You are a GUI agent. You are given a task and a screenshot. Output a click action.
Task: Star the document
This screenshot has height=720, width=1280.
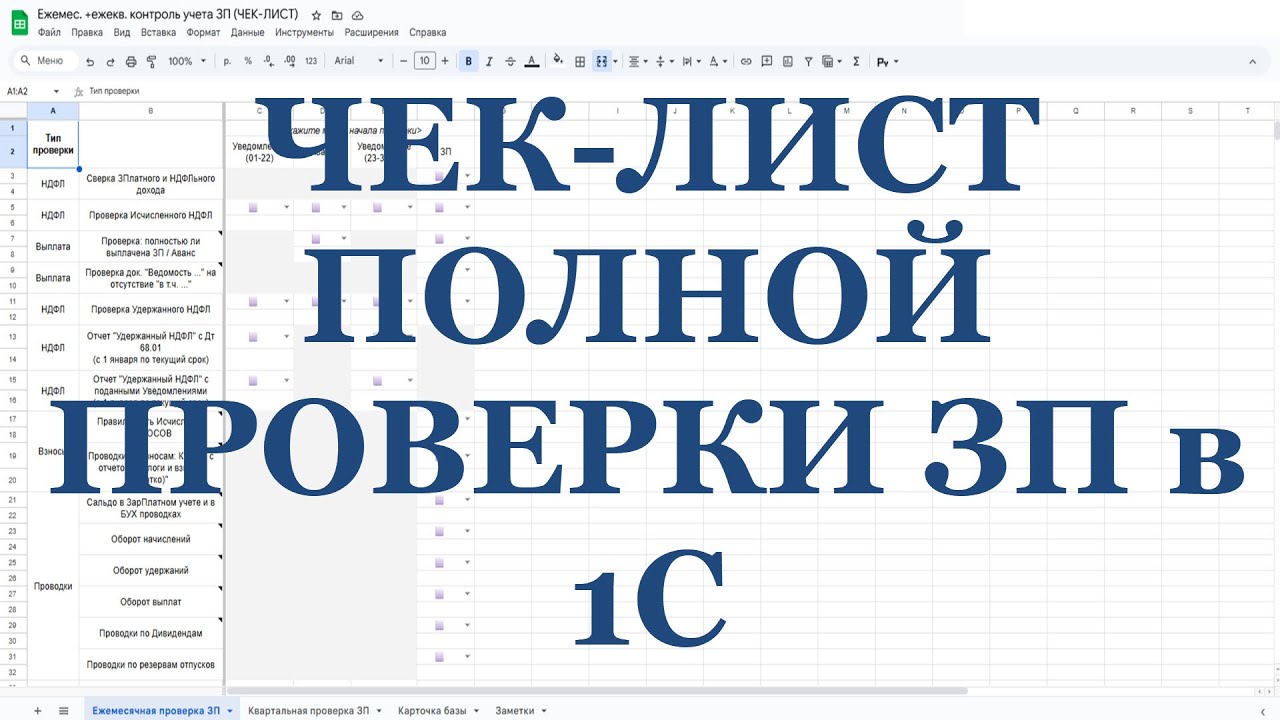tap(316, 16)
